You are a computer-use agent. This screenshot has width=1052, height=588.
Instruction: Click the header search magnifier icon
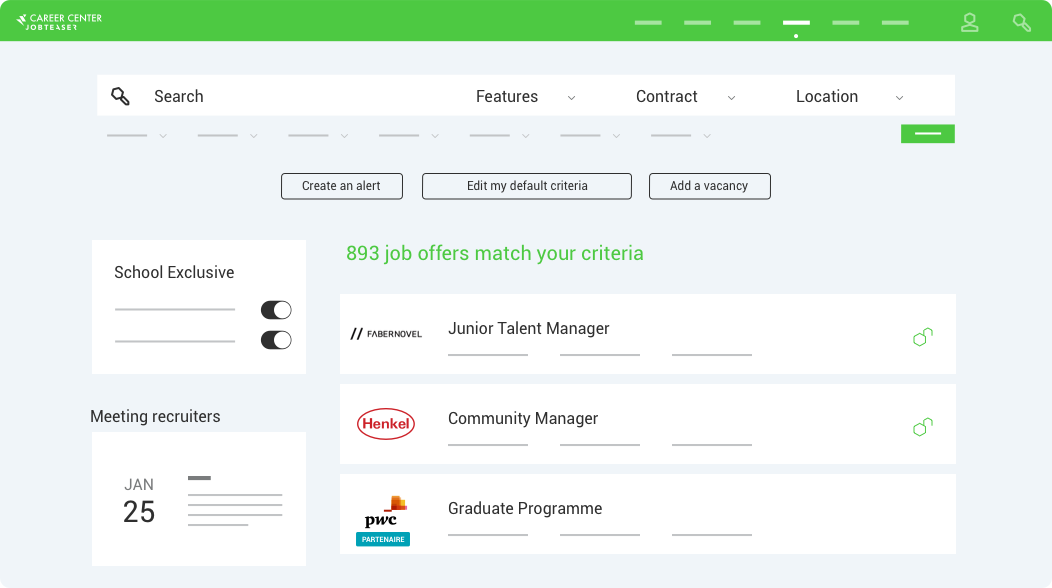1022,23
